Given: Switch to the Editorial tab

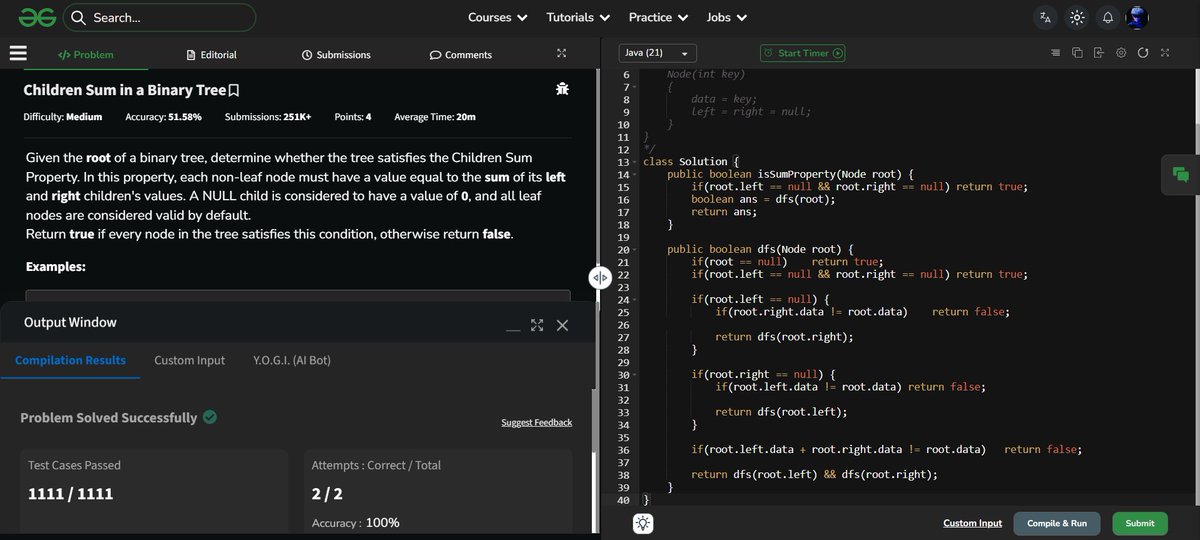Looking at the screenshot, I should 213,54.
